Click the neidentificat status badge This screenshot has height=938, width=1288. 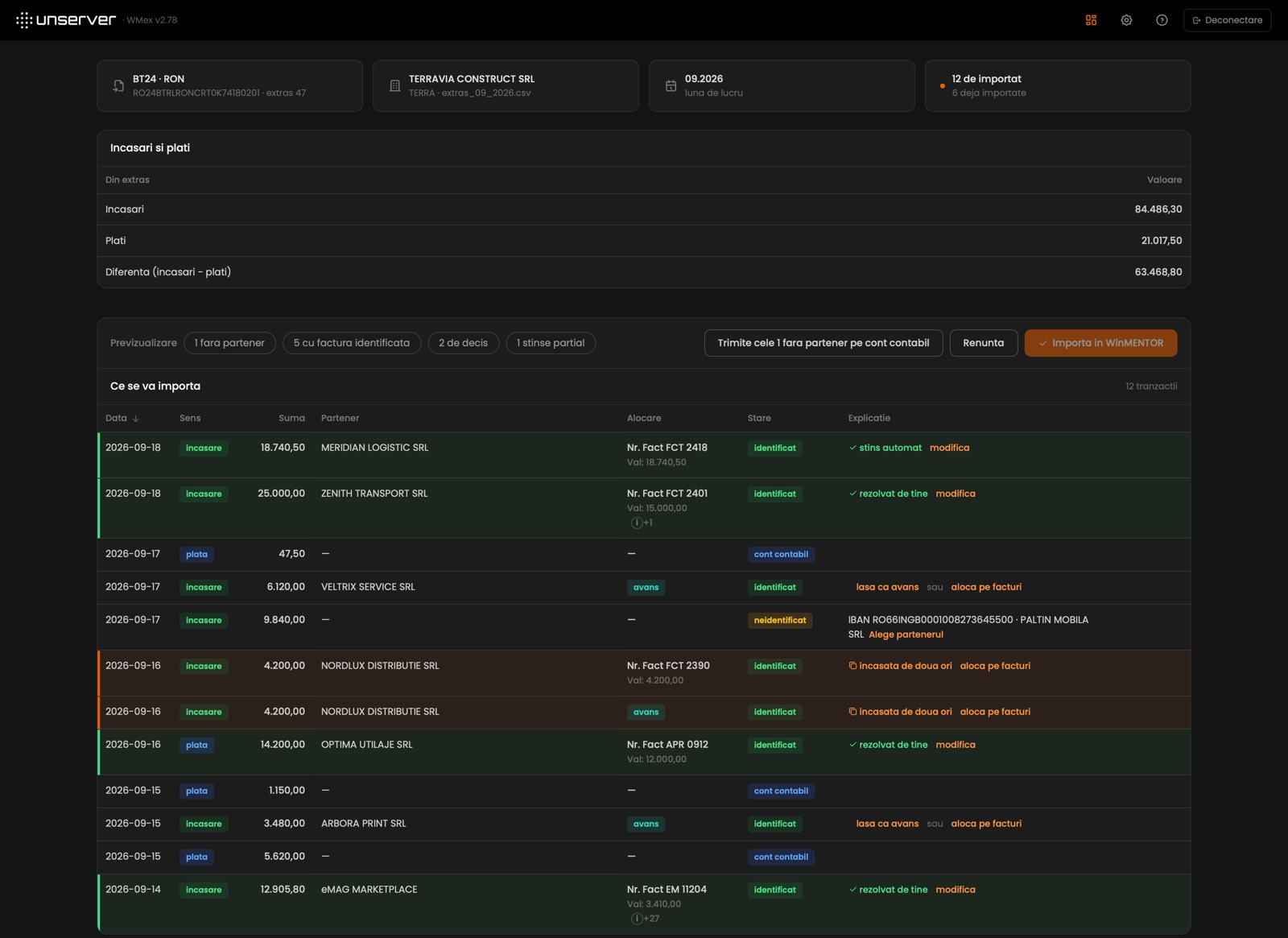(x=780, y=621)
